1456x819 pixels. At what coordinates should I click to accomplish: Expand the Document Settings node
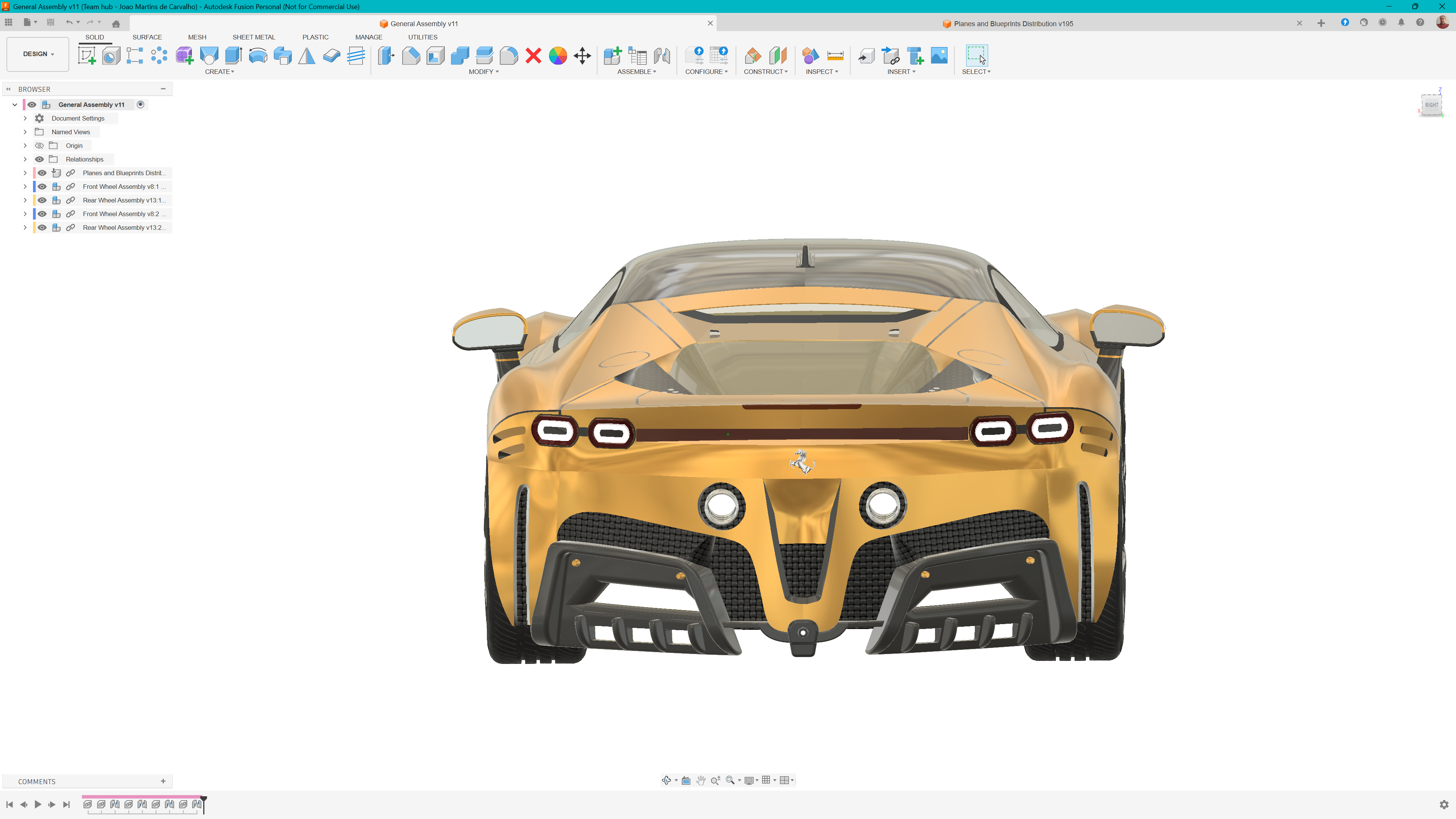click(x=25, y=118)
